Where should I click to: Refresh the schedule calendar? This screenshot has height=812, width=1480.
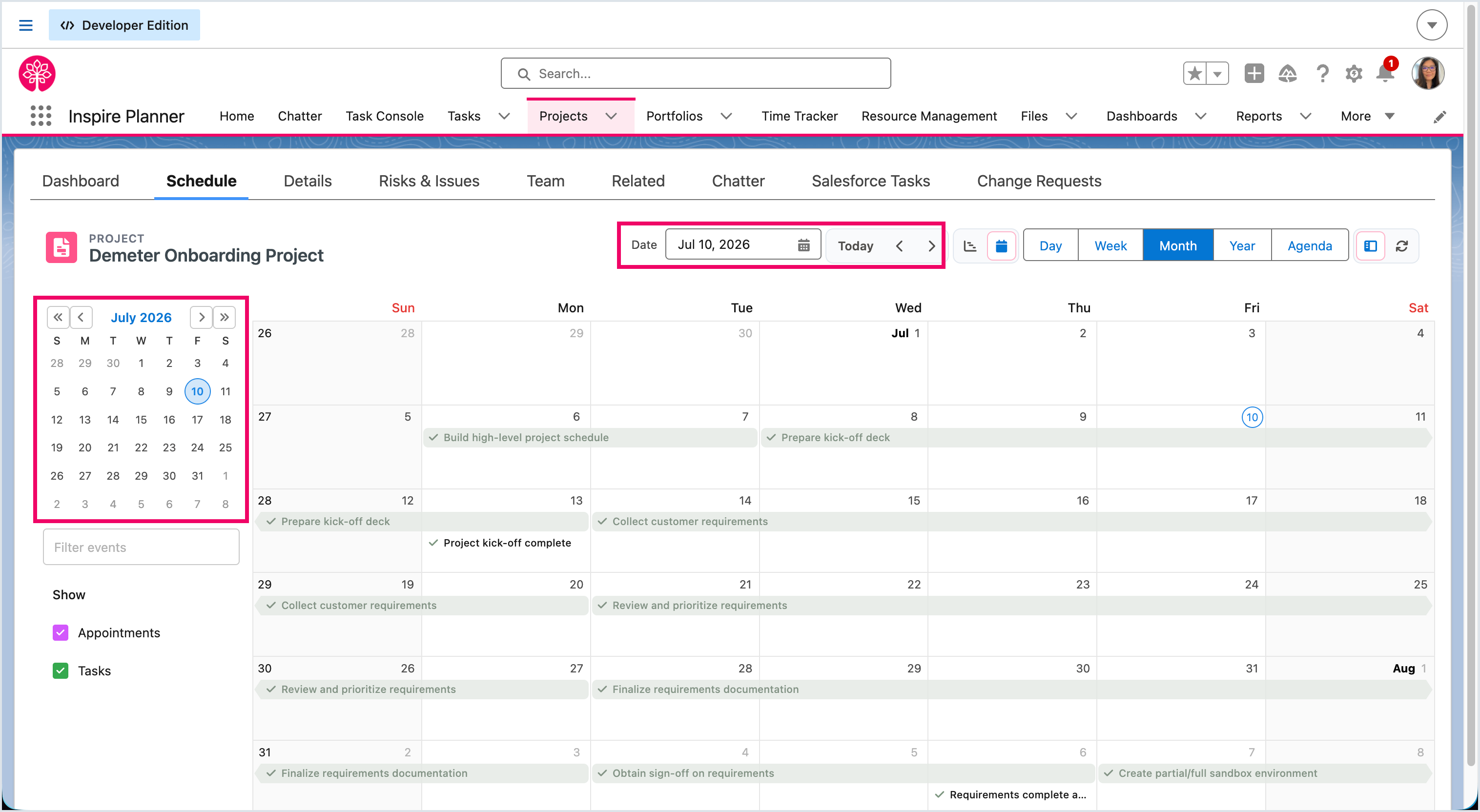(x=1401, y=246)
